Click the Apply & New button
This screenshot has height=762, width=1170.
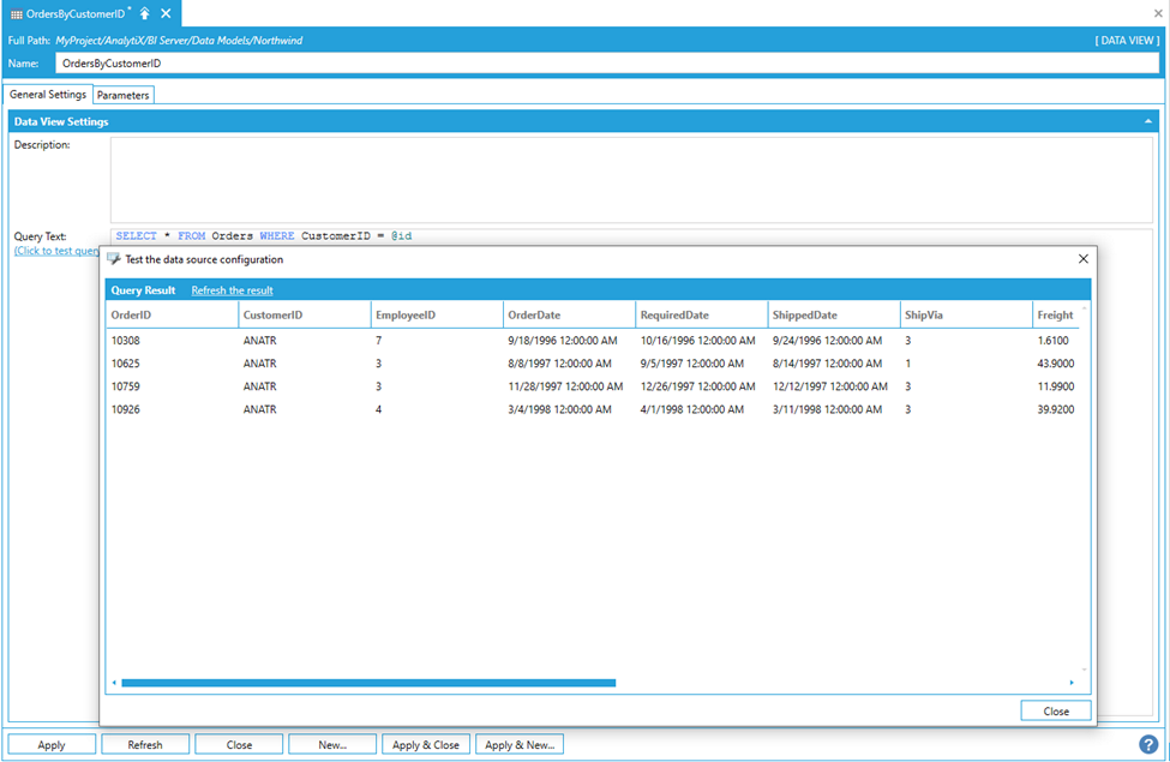[x=519, y=745]
